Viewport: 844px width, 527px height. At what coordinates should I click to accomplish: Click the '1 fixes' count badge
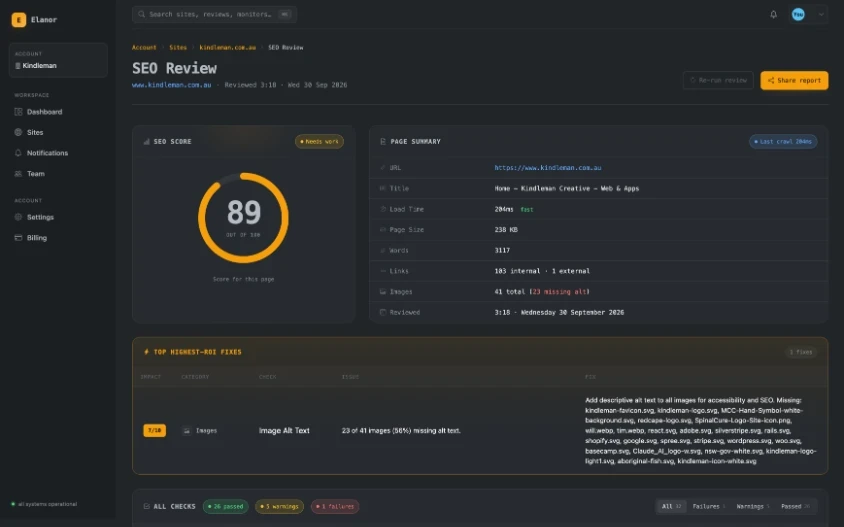click(801, 352)
